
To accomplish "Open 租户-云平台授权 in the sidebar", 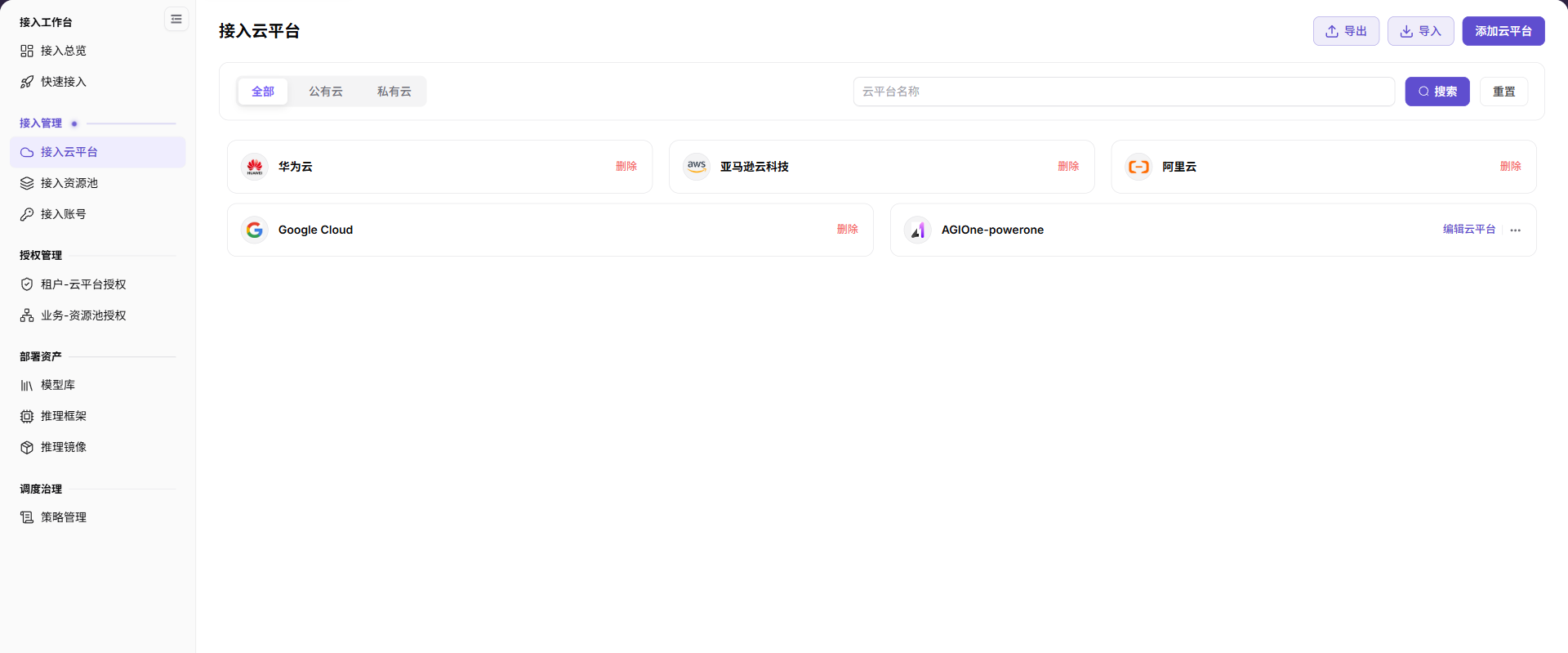I will tap(98, 284).
